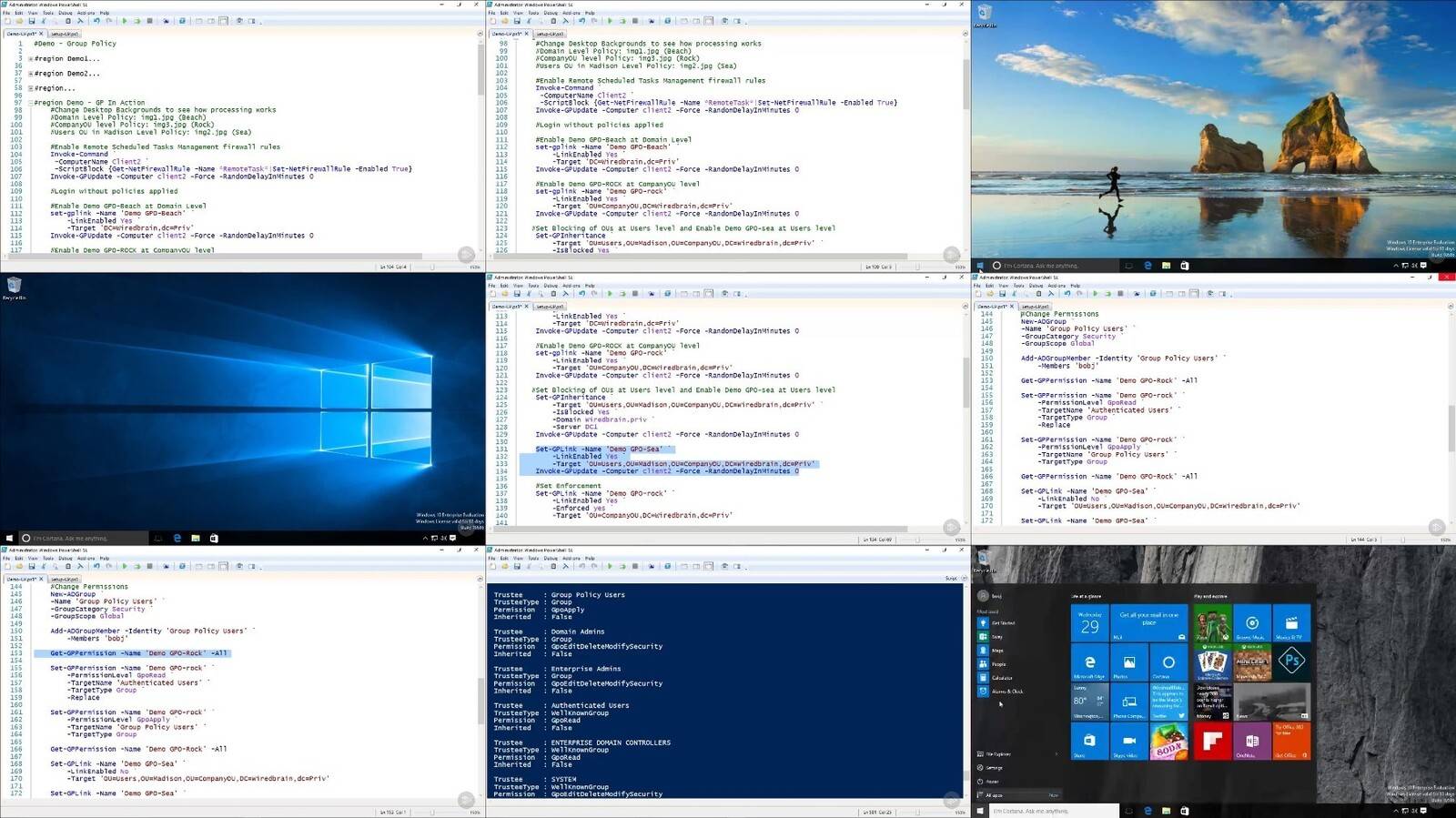
Task: Switch to second script tab in top-left ISE
Action: [64, 34]
